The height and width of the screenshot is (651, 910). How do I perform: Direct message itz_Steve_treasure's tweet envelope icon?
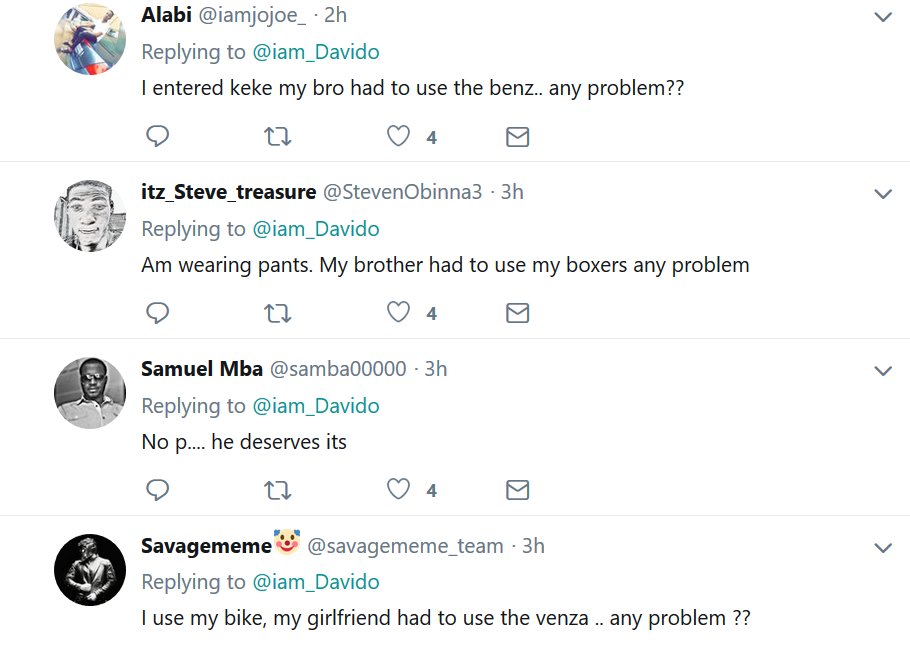517,314
